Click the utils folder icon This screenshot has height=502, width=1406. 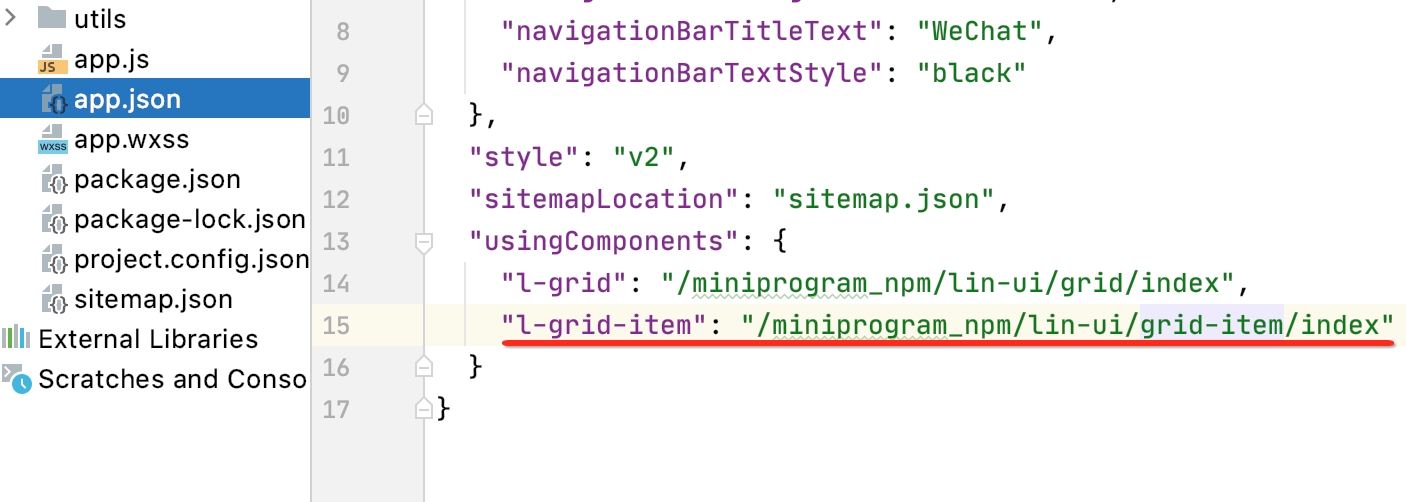coord(53,18)
